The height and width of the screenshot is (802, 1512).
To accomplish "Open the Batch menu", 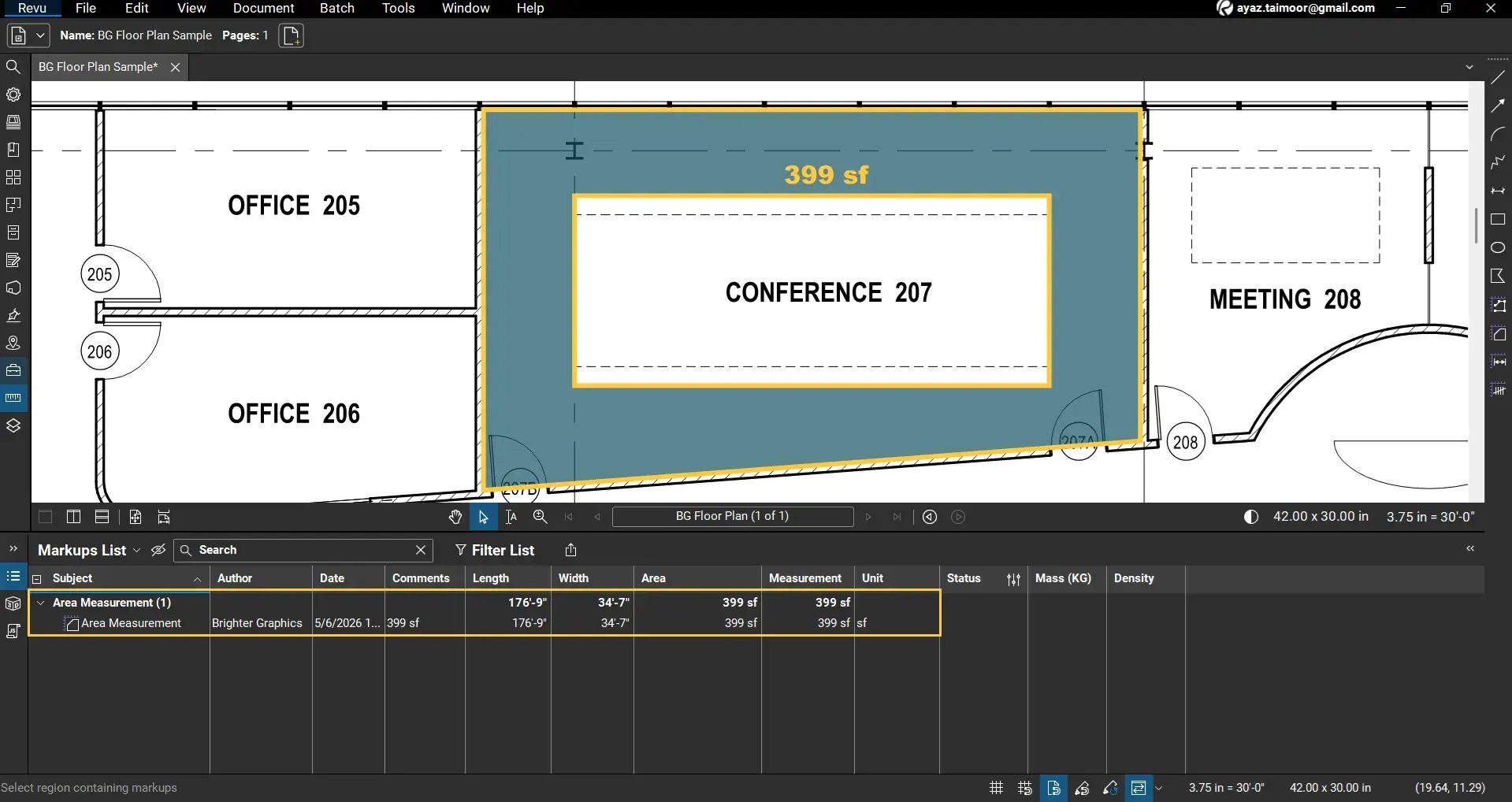I will point(337,8).
